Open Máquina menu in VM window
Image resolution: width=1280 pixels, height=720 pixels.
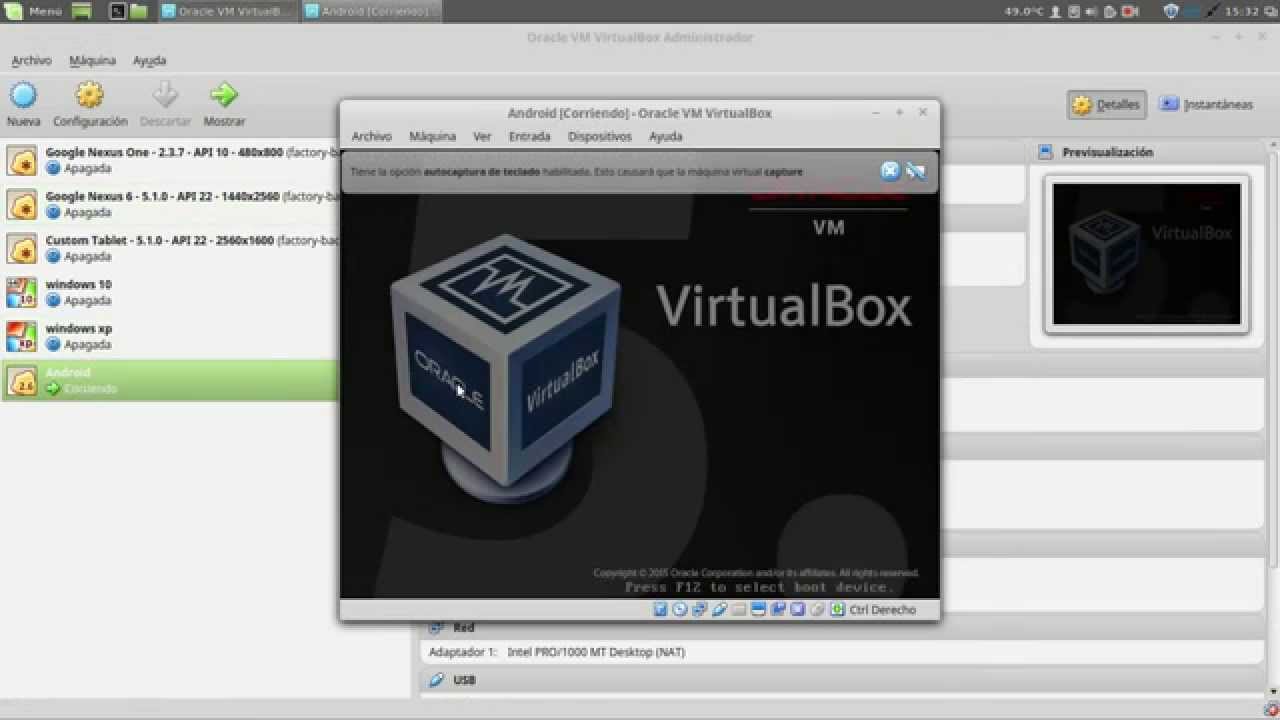(x=432, y=136)
